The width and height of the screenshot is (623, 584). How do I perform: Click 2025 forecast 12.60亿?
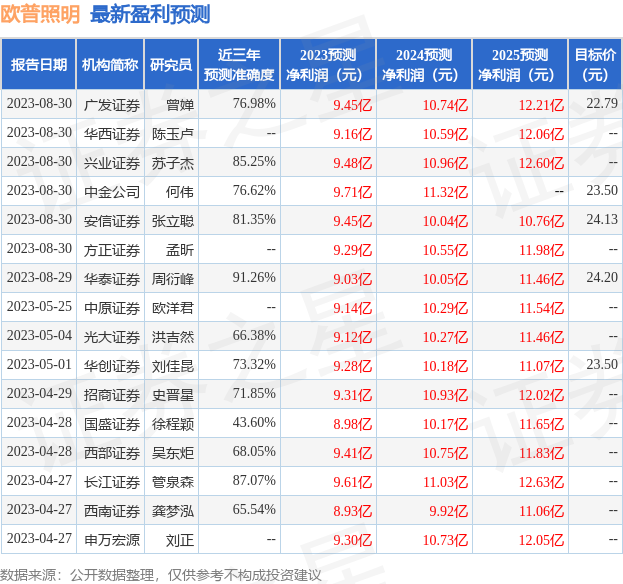tap(541, 163)
